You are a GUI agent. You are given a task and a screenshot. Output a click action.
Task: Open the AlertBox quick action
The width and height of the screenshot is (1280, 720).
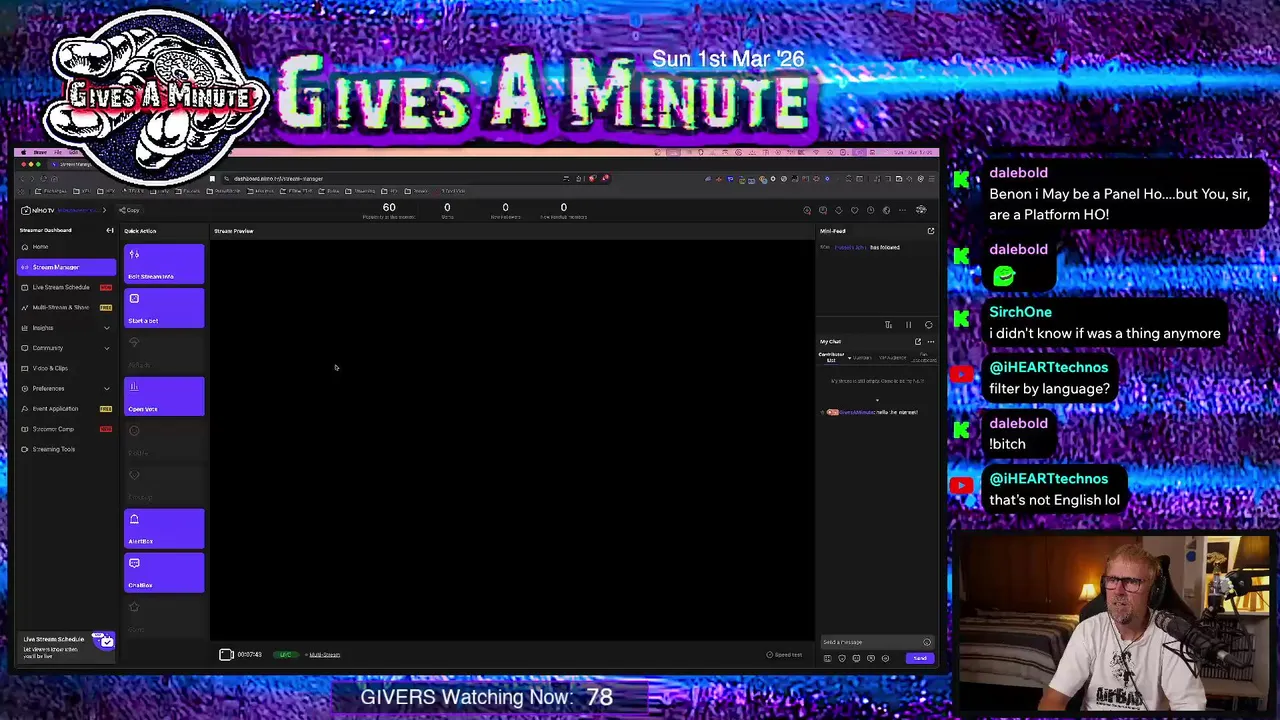click(x=164, y=529)
